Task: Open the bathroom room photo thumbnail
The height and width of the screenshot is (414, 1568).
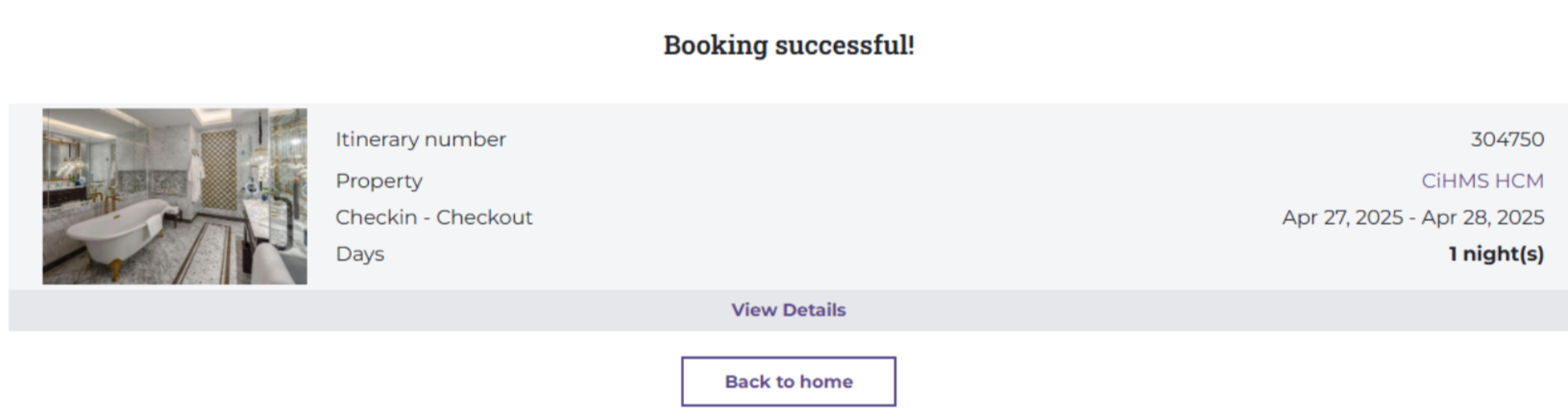Action: click(175, 196)
